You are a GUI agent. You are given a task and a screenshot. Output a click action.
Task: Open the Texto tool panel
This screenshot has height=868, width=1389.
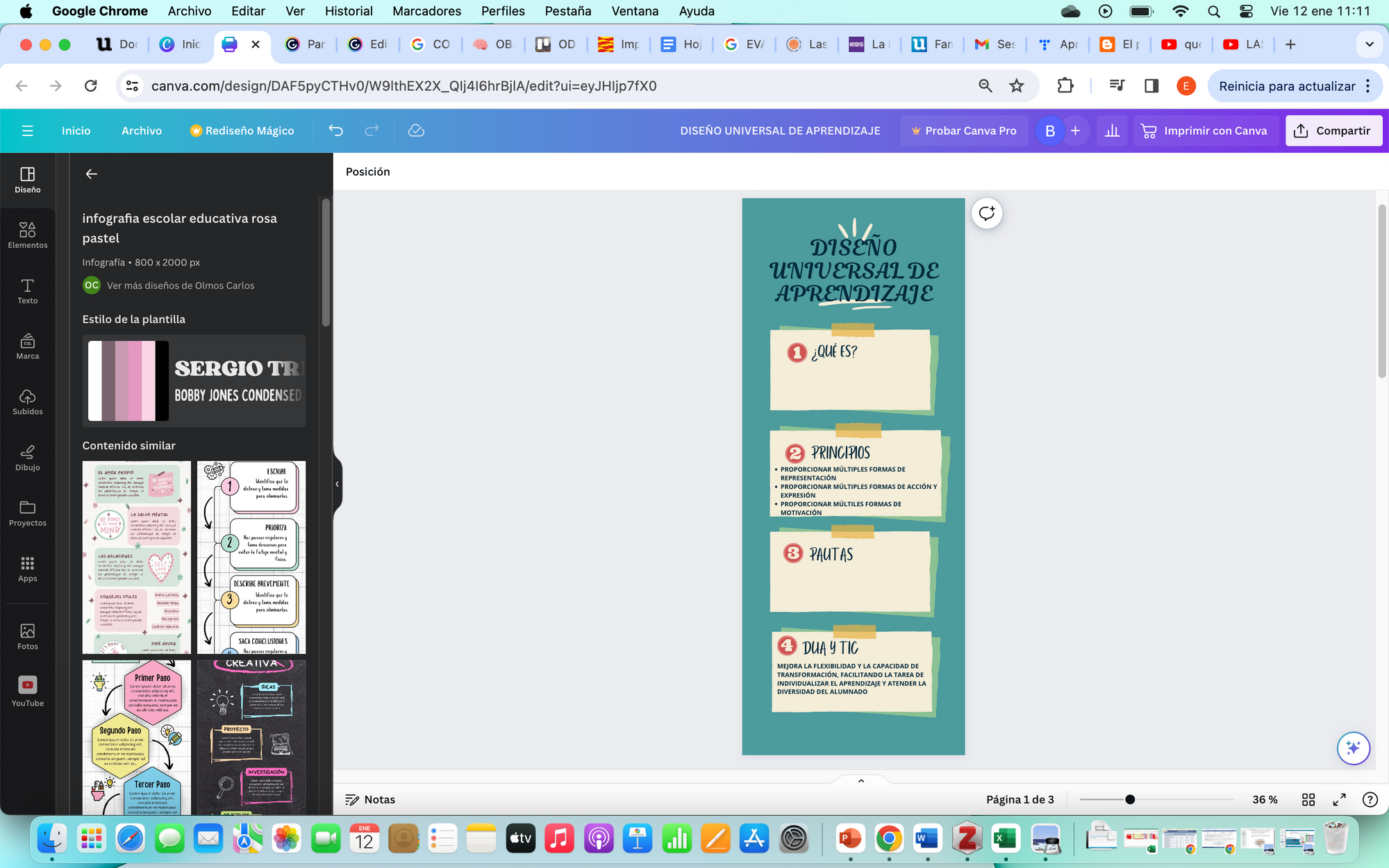coord(28,290)
